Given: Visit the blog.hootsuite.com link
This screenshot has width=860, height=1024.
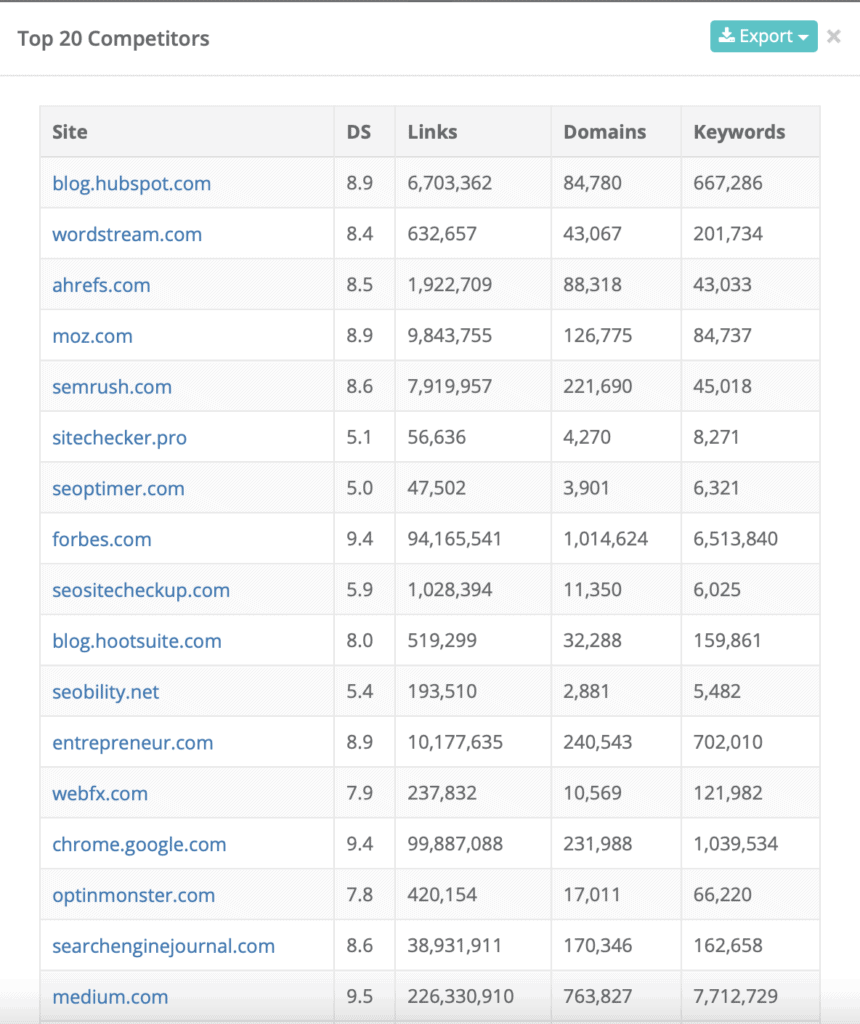Looking at the screenshot, I should pyautogui.click(x=136, y=642).
